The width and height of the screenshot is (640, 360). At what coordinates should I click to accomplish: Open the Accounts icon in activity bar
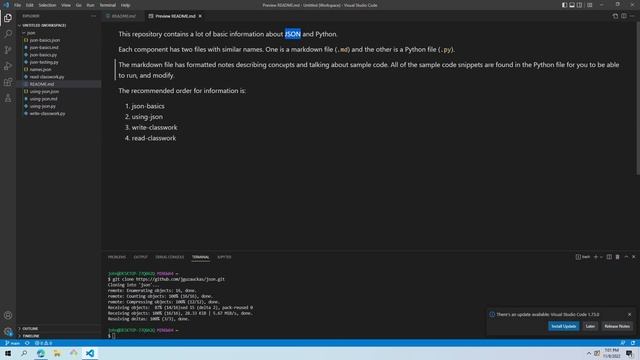click(8, 315)
